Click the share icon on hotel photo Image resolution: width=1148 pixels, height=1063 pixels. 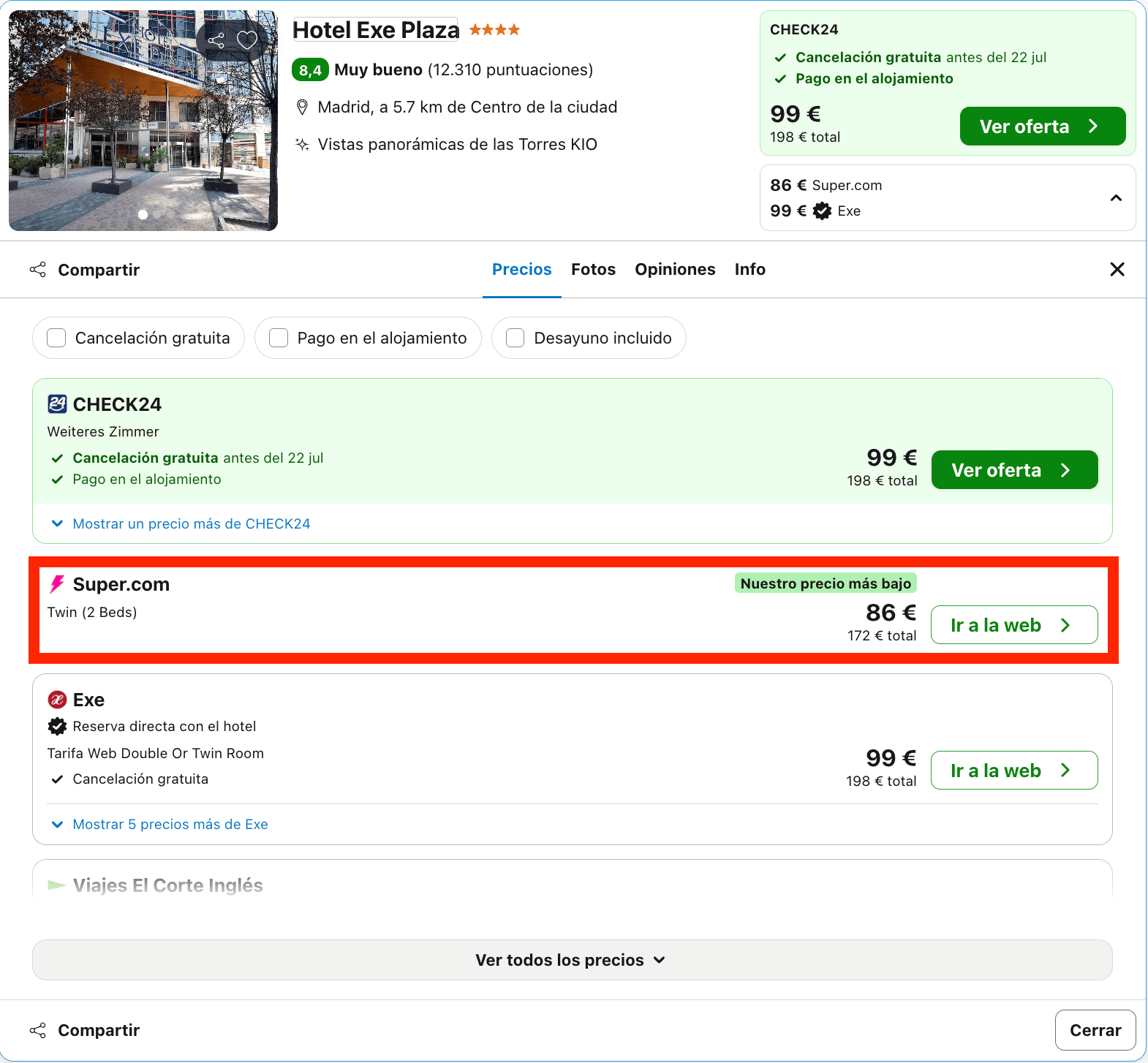click(216, 40)
